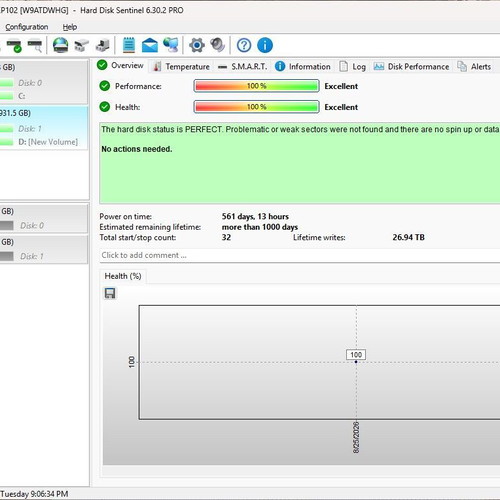500x500 pixels.
Task: Select D: [New Volume] in disk list
Action: pyautogui.click(x=48, y=142)
